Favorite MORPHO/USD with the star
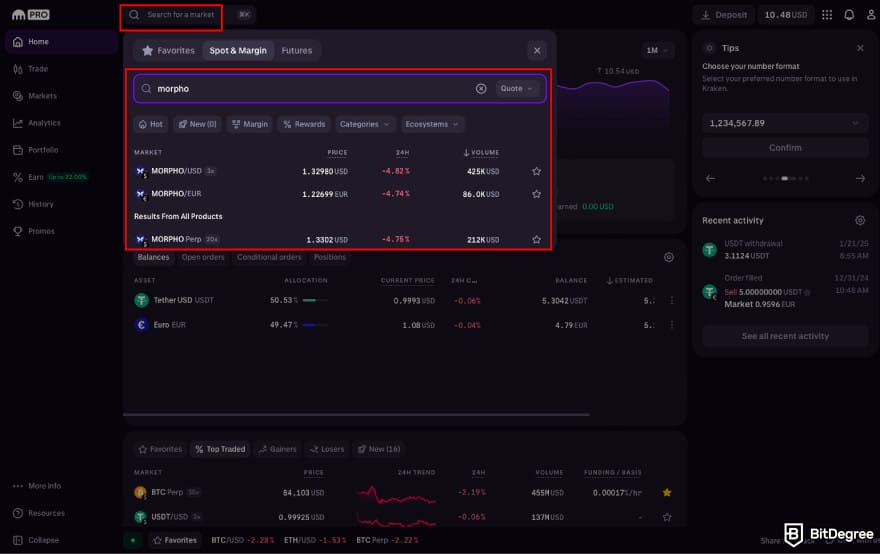The image size is (880, 554). (537, 171)
